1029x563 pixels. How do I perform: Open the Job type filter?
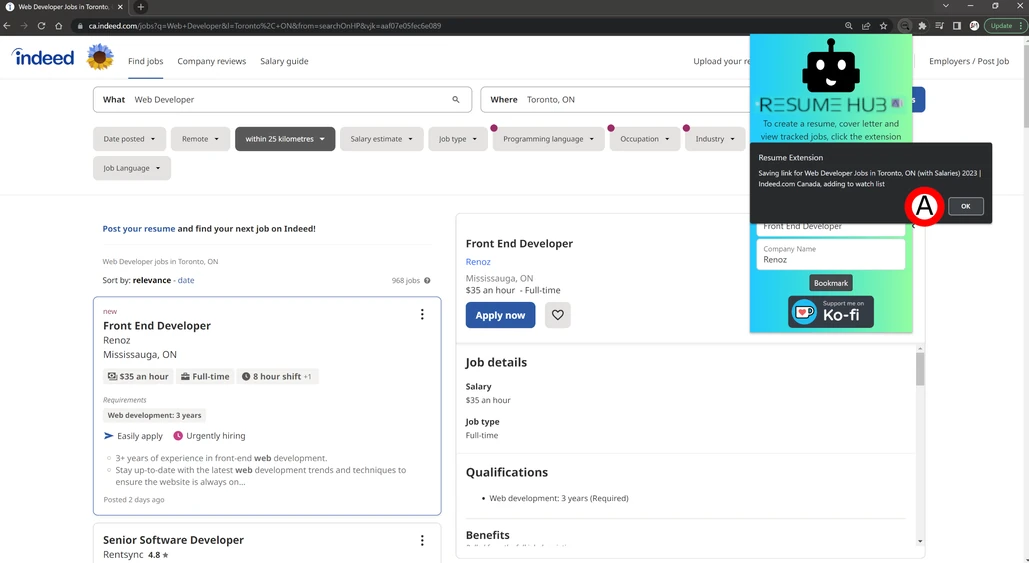tap(457, 139)
